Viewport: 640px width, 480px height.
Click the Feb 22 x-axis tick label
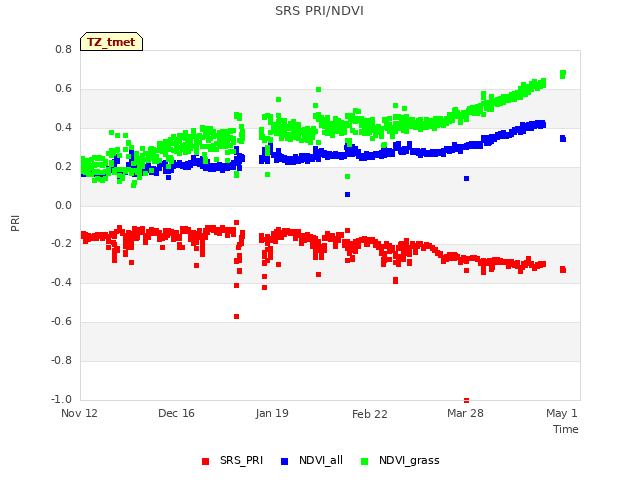369,414
